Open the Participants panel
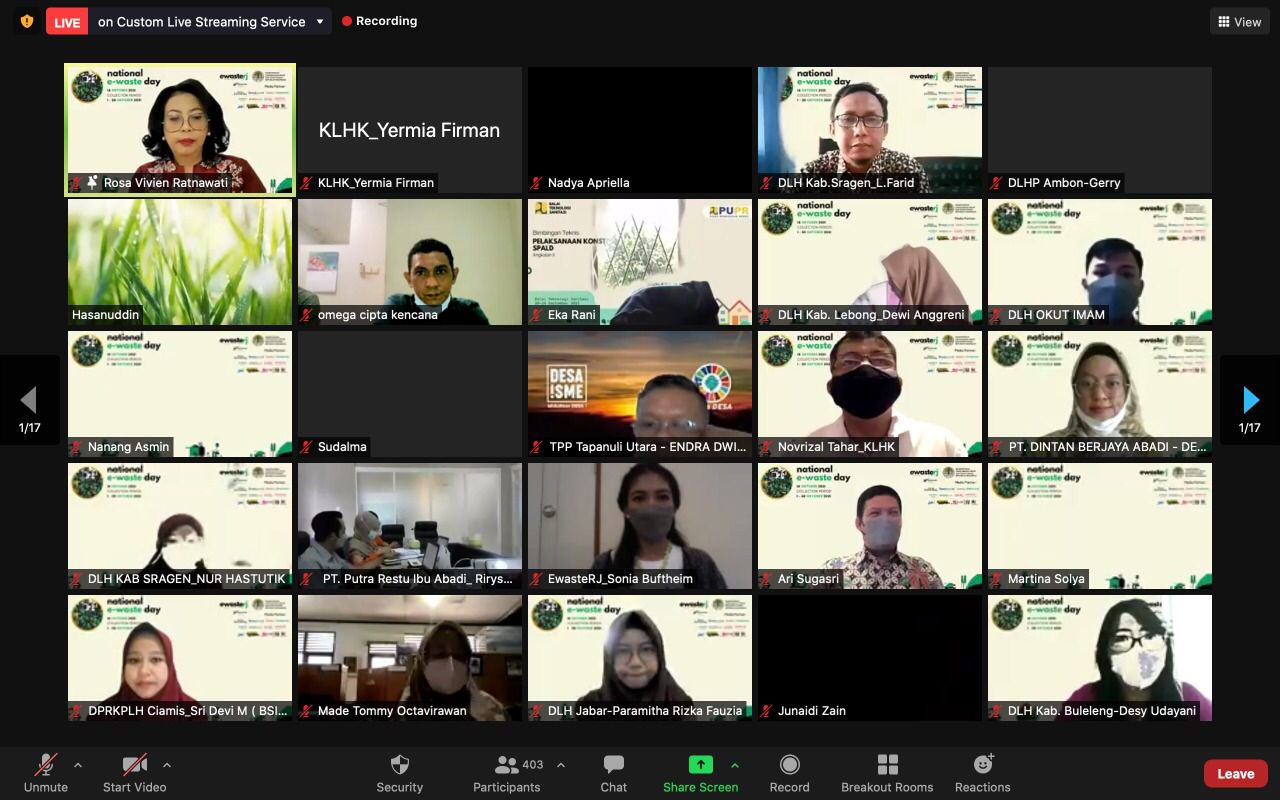1280x800 pixels. pyautogui.click(x=506, y=772)
